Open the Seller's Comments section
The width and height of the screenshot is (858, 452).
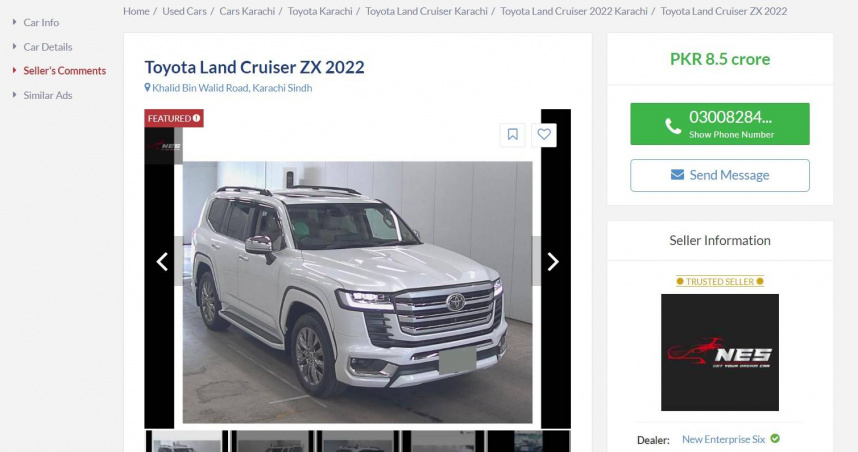tap(65, 71)
